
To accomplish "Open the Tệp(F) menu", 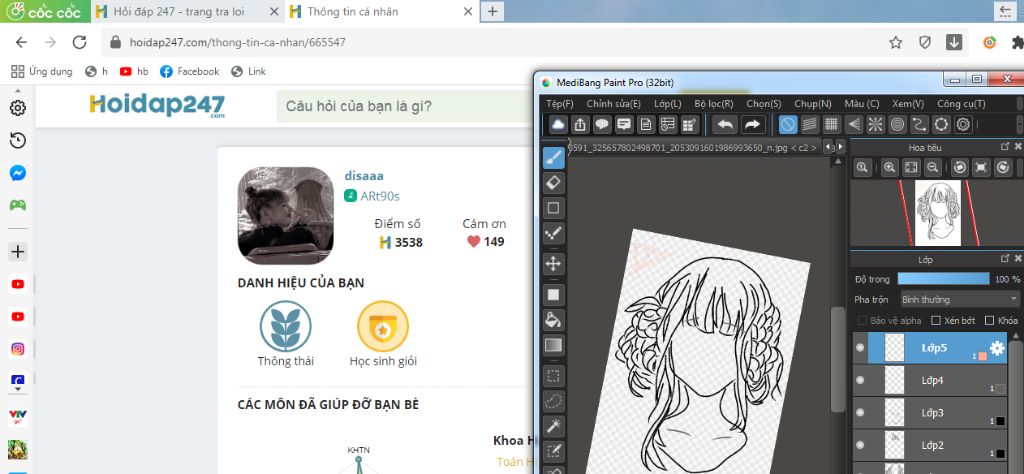I will [560, 104].
